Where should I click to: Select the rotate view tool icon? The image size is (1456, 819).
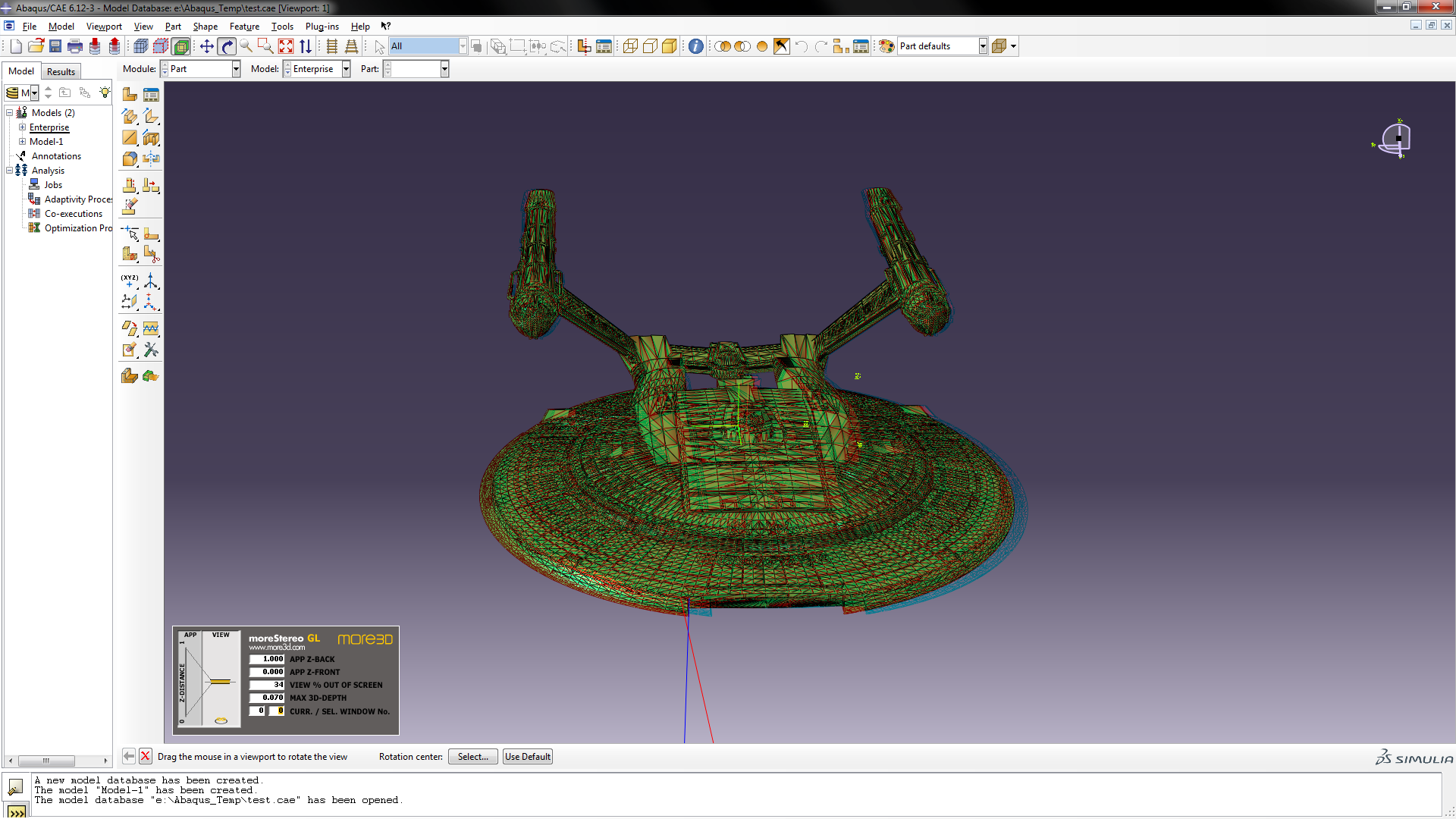click(x=227, y=46)
